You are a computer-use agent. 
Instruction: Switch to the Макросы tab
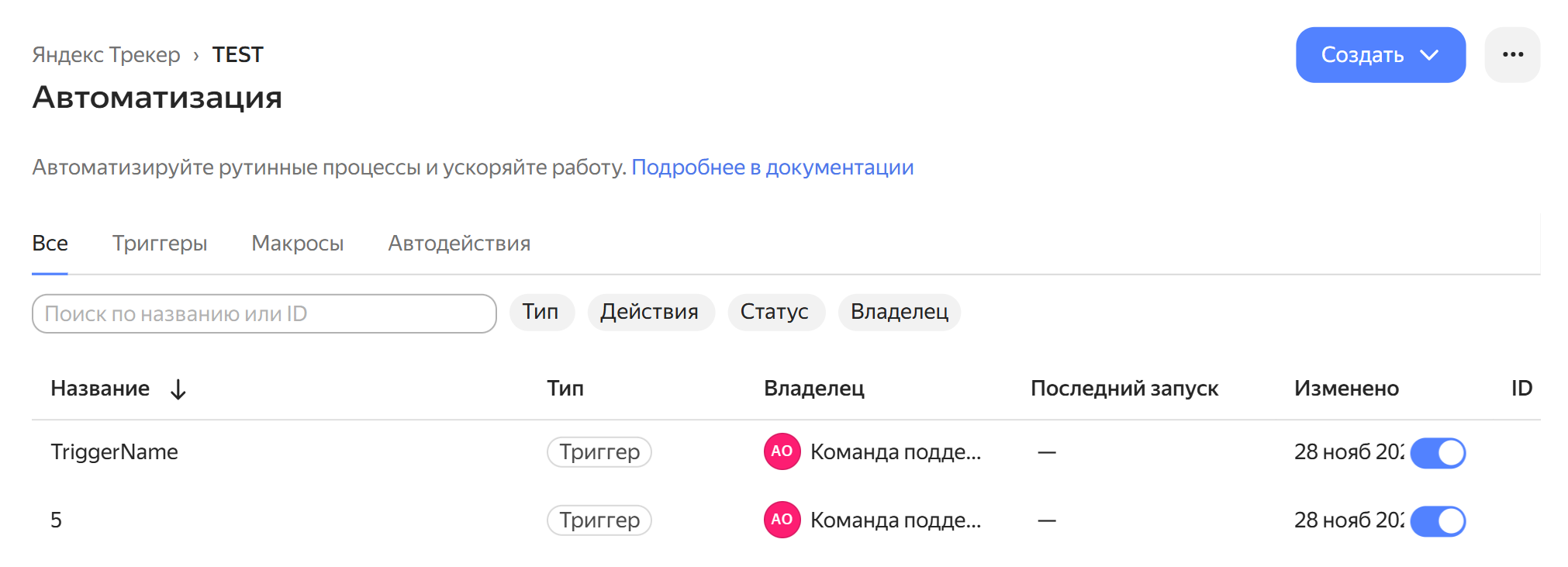coord(298,244)
